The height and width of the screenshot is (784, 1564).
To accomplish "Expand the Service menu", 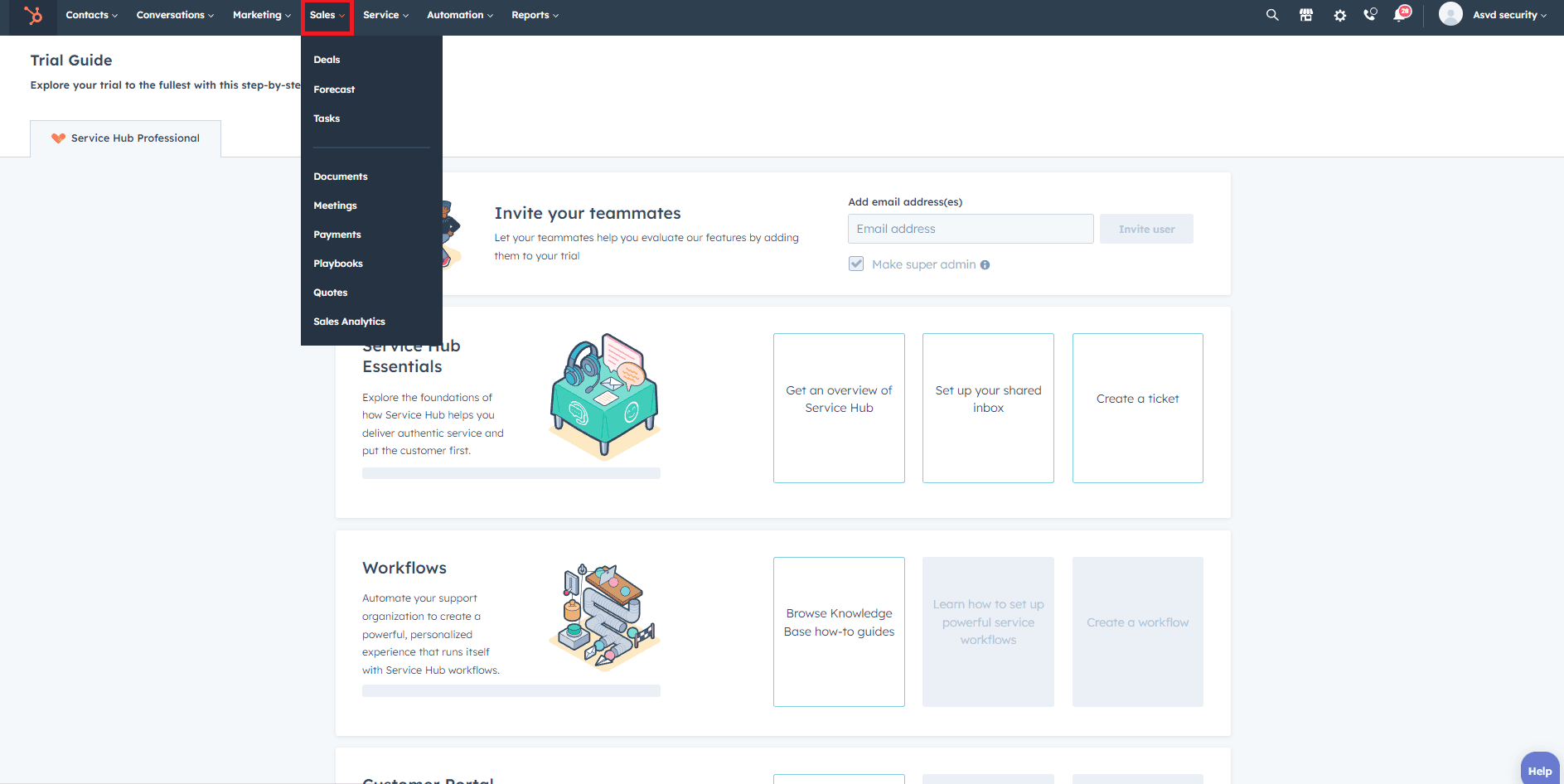I will pyautogui.click(x=385, y=15).
